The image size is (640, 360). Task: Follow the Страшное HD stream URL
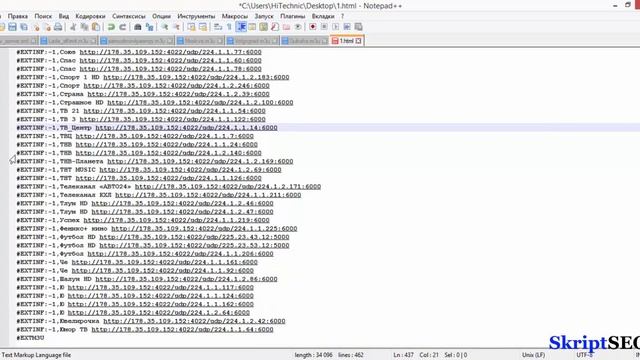coord(200,102)
